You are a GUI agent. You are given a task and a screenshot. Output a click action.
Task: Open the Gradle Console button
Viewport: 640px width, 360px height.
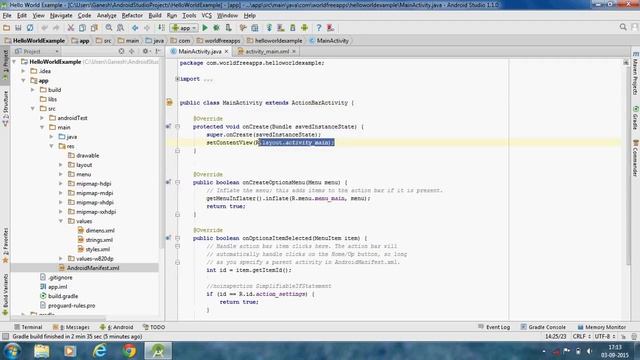[543, 327]
